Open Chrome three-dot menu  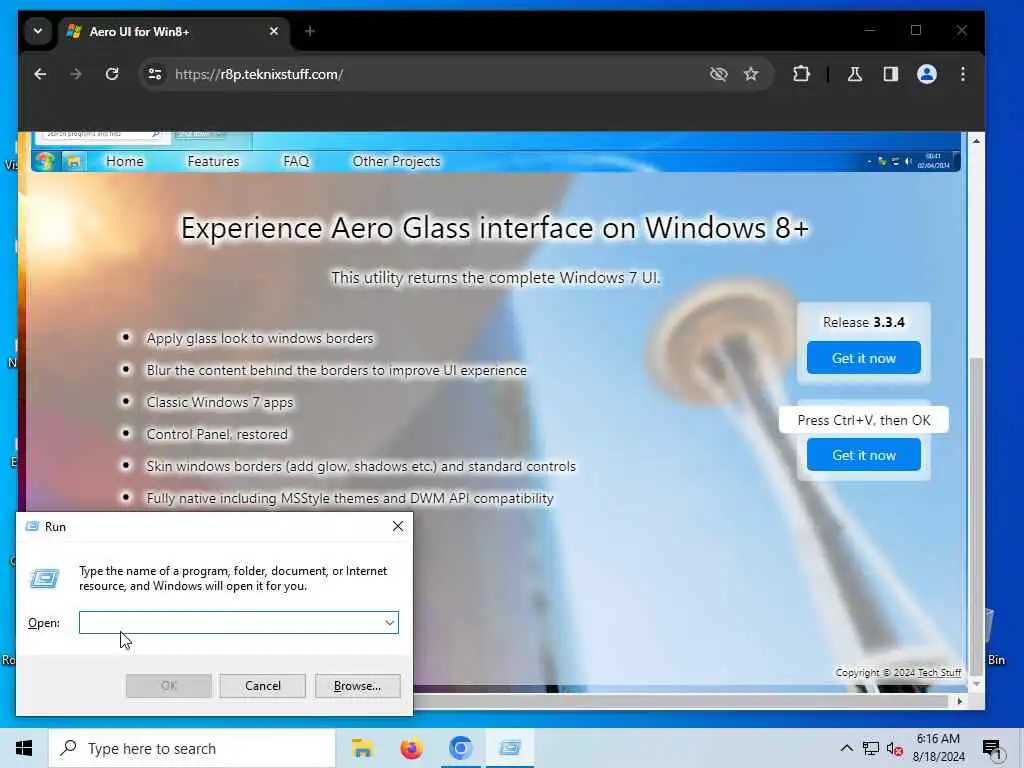[963, 74]
